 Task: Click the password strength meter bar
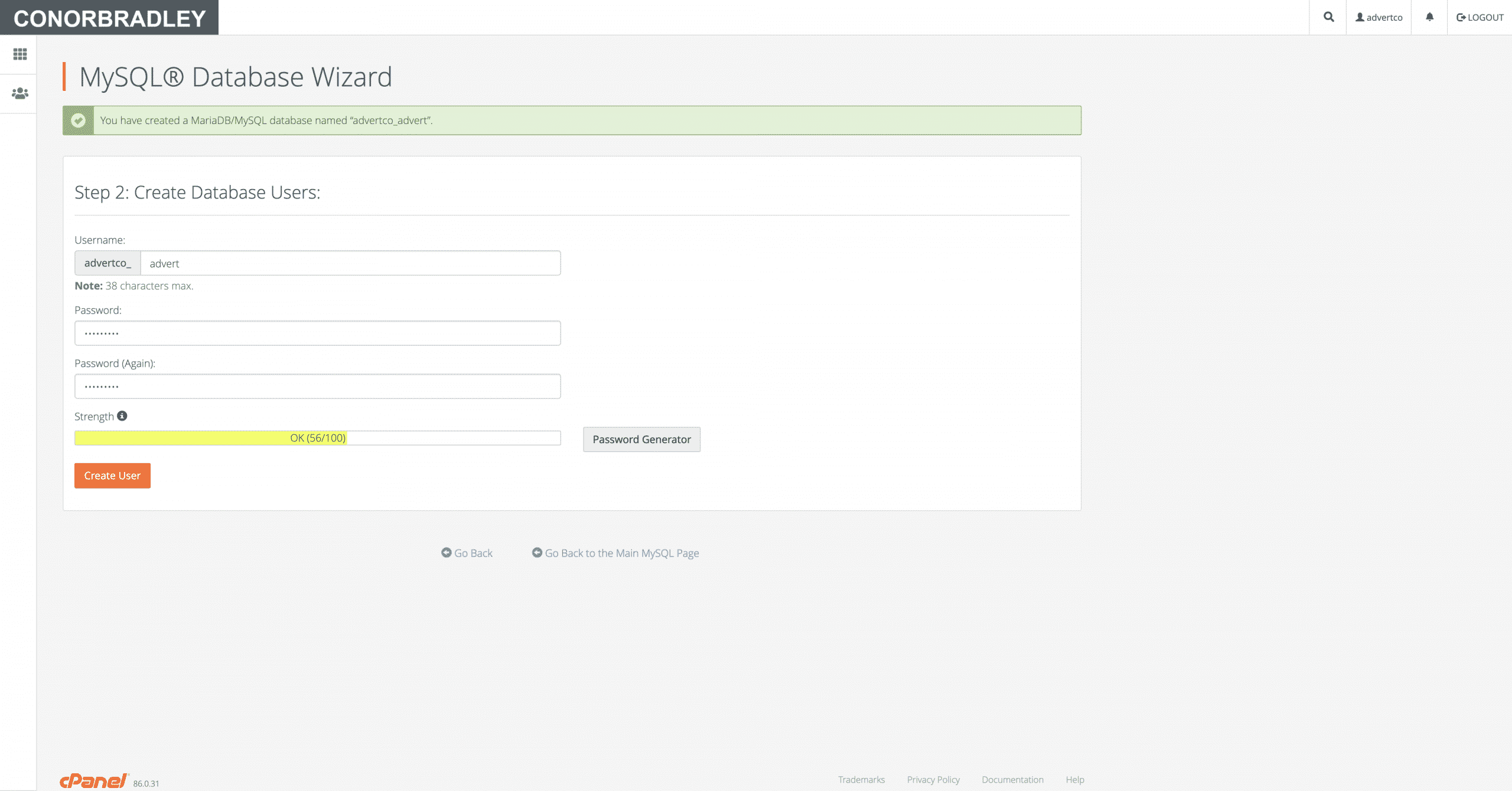coord(318,438)
